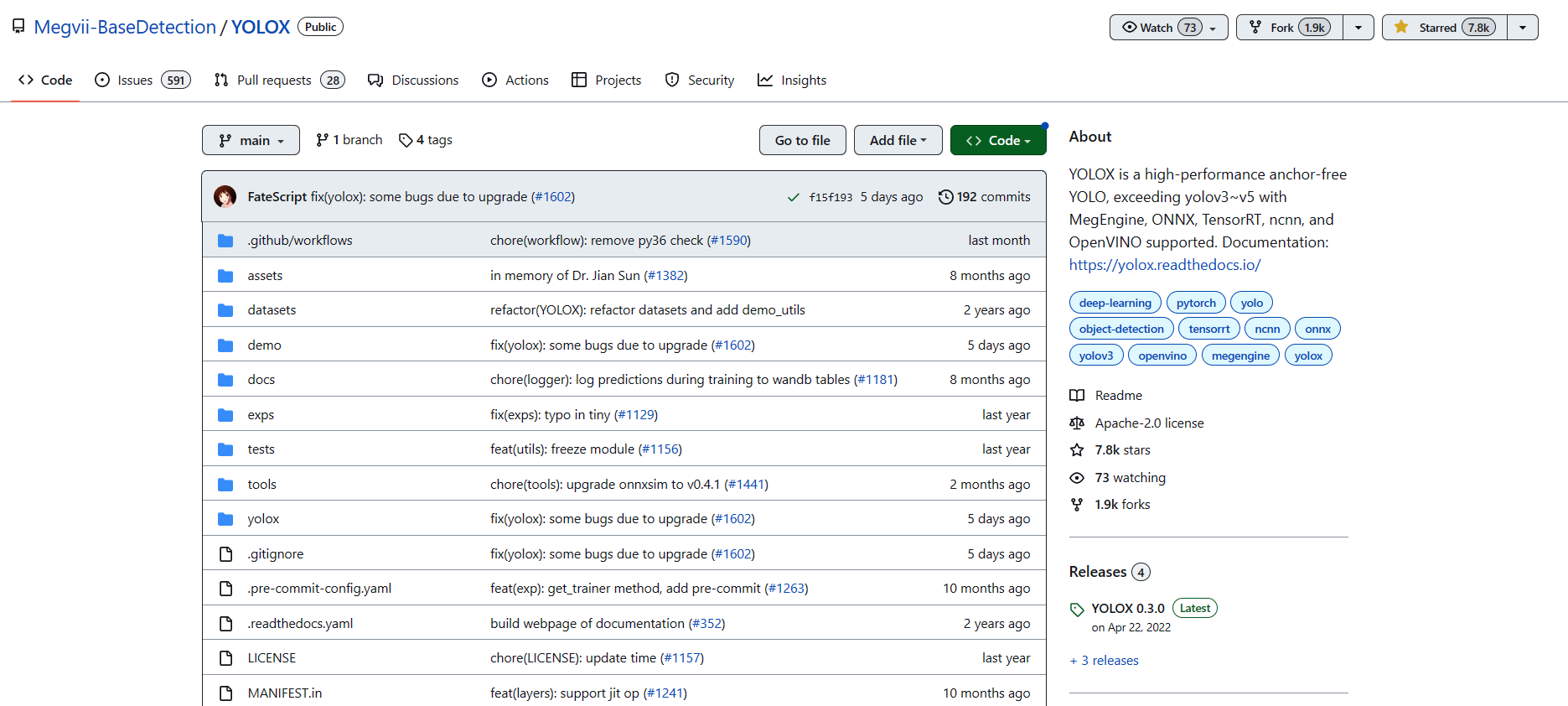
Task: Click the eye icon beside 73 watching
Action: pos(1077,478)
